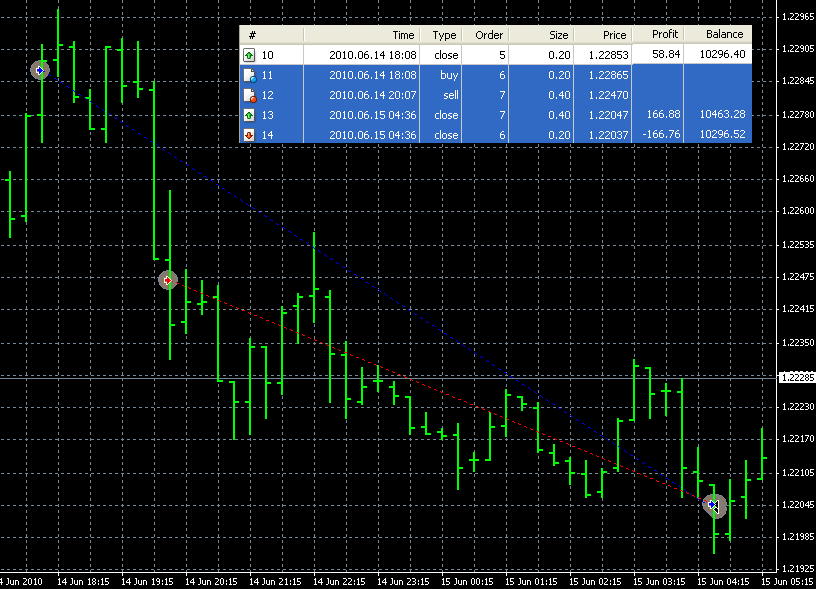Click price 1.22853 in the table
Image resolution: width=816 pixels, height=589 pixels.
click(608, 55)
